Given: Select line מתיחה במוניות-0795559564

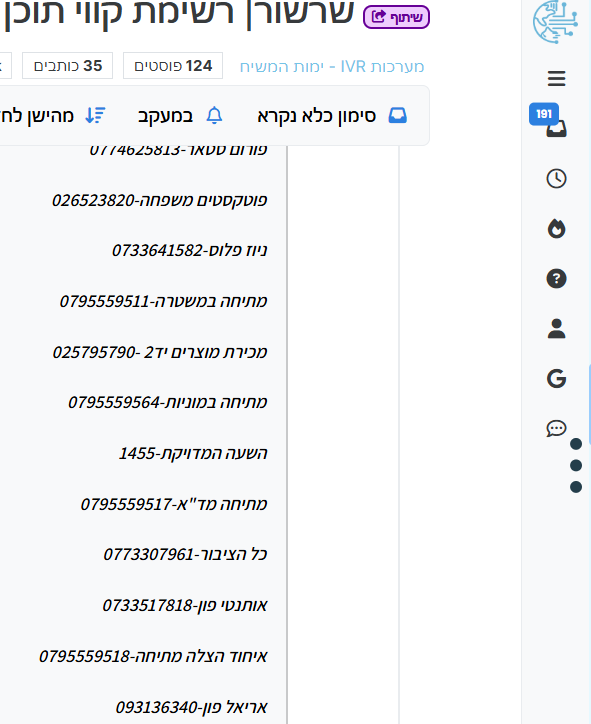Looking at the screenshot, I should (x=168, y=402).
